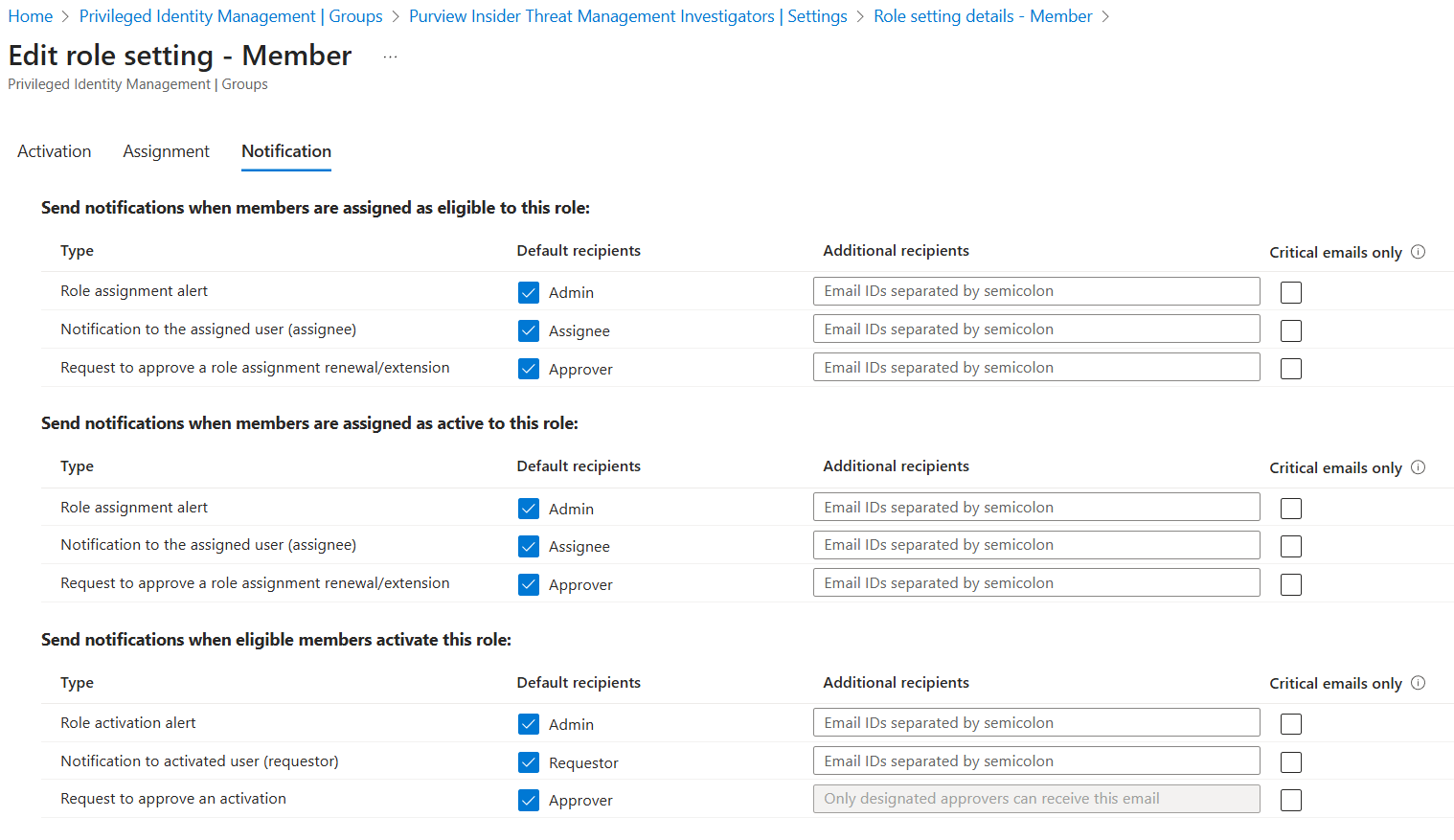
Task: Navigate to Role setting details - Member breadcrumb
Action: point(983,16)
